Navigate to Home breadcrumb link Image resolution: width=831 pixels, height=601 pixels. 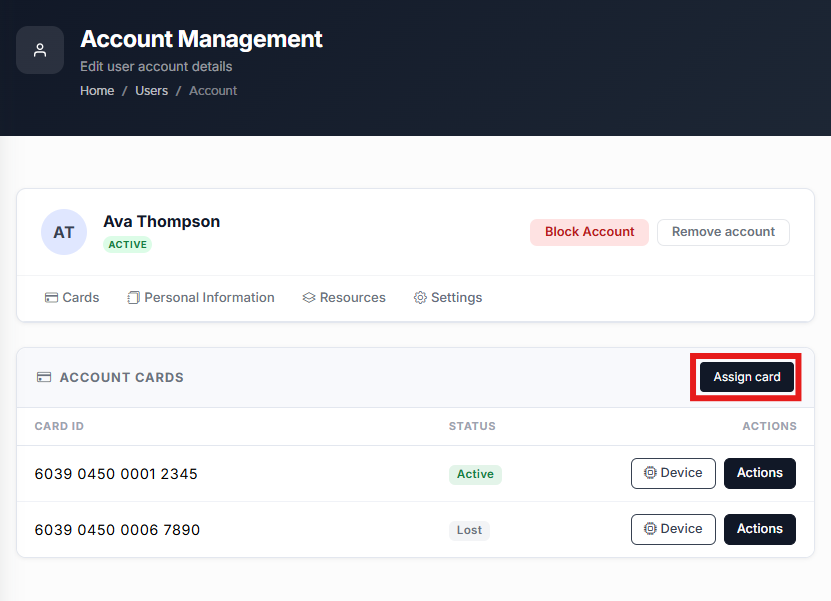(97, 91)
